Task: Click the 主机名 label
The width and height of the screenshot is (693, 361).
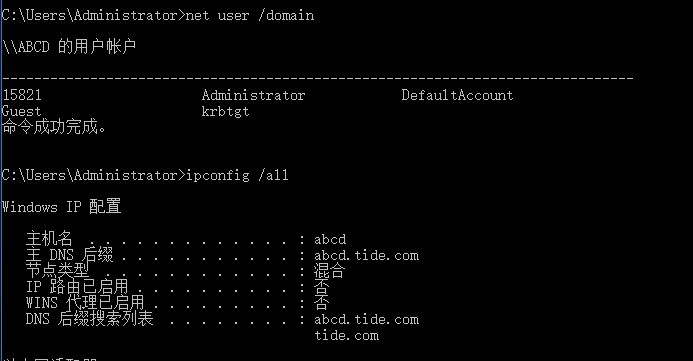Action: tap(49, 239)
